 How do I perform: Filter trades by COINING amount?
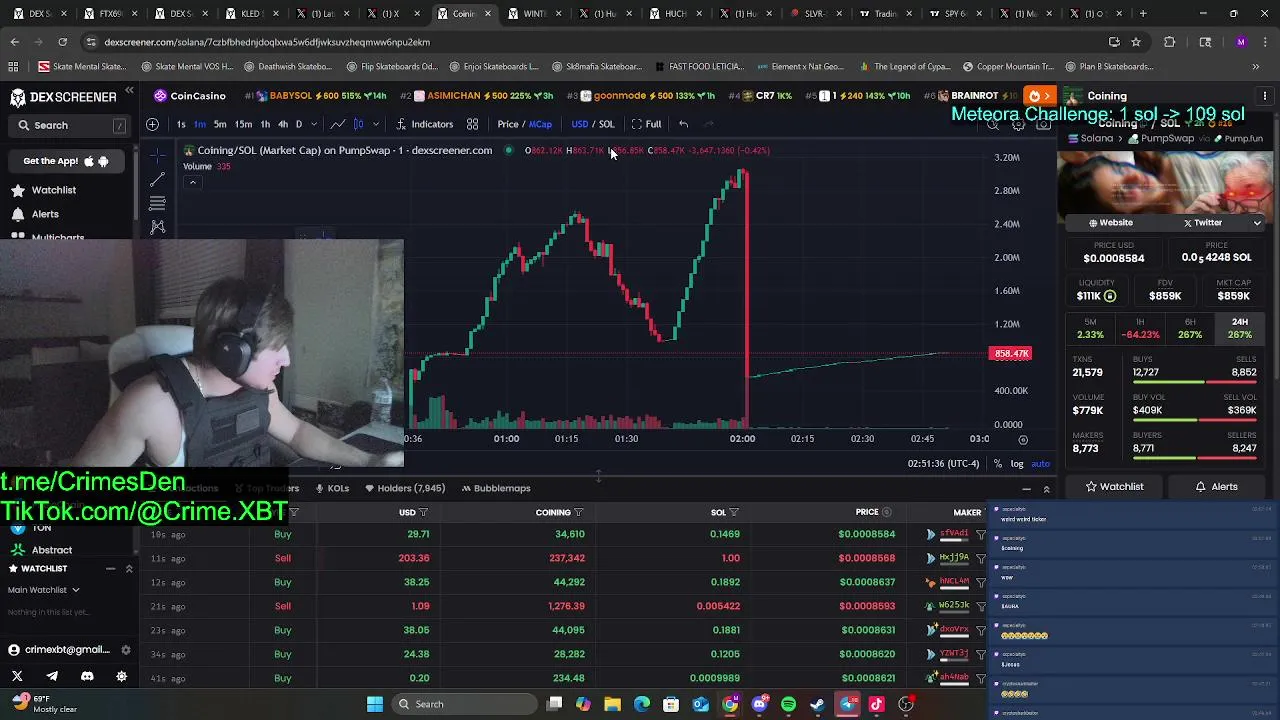point(578,512)
